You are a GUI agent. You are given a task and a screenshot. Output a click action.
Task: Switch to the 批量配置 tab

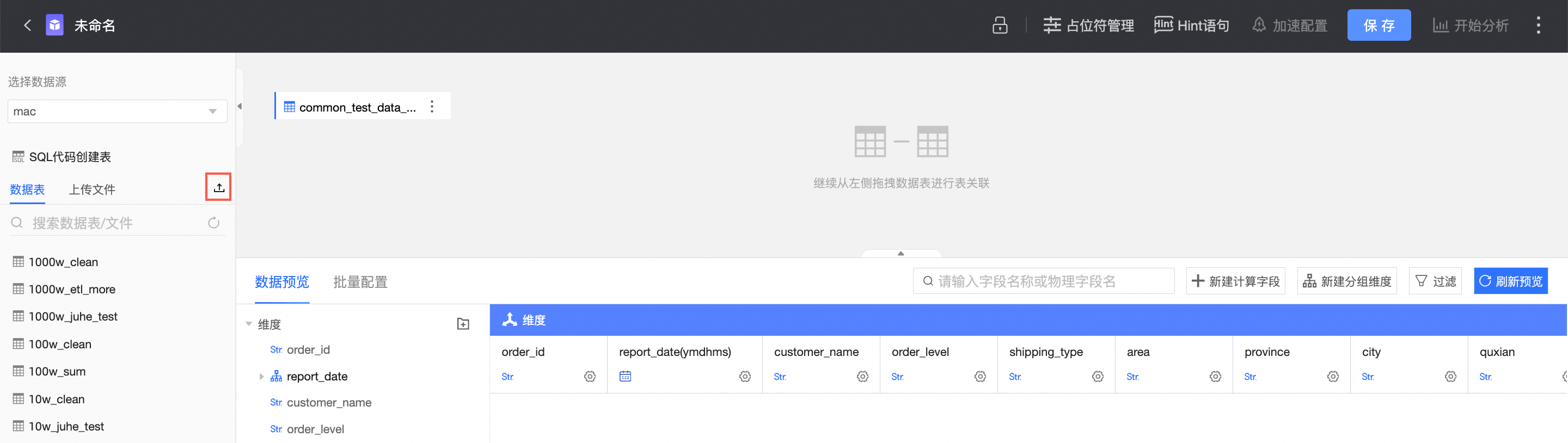point(360,282)
